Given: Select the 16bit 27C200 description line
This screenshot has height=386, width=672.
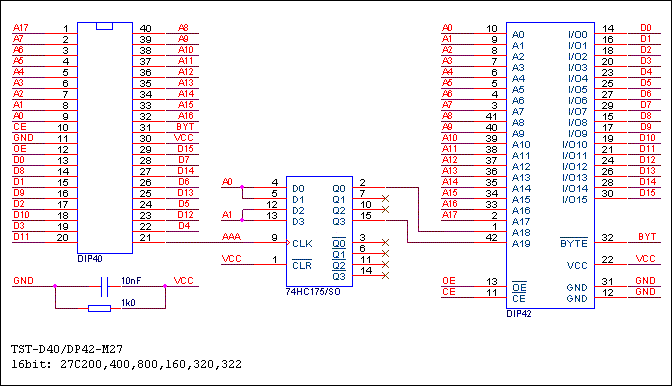Looking at the screenshot, I should click(x=126, y=365).
